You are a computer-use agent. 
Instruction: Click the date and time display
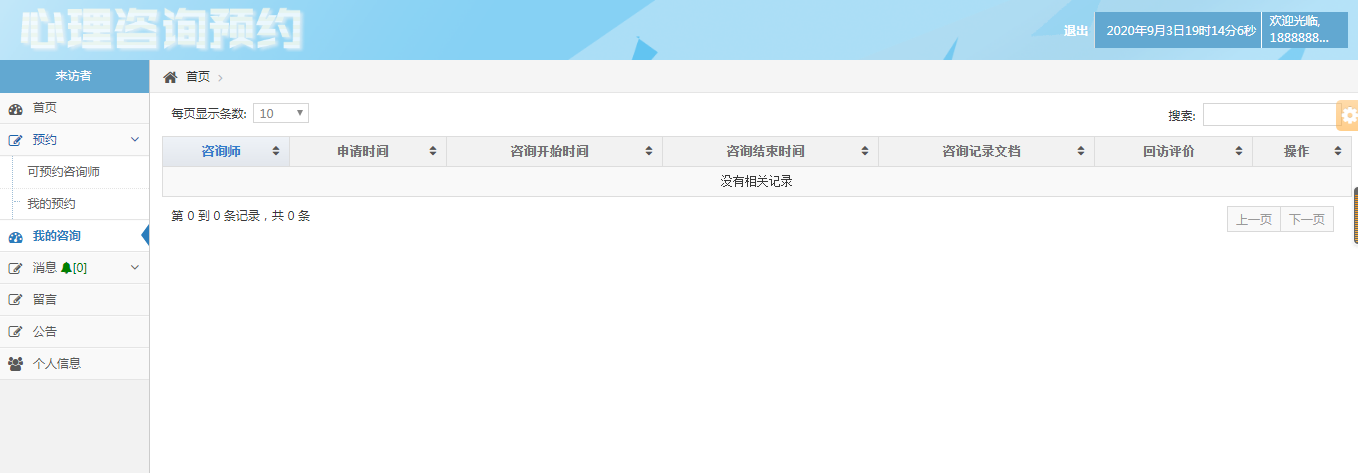(x=1178, y=30)
